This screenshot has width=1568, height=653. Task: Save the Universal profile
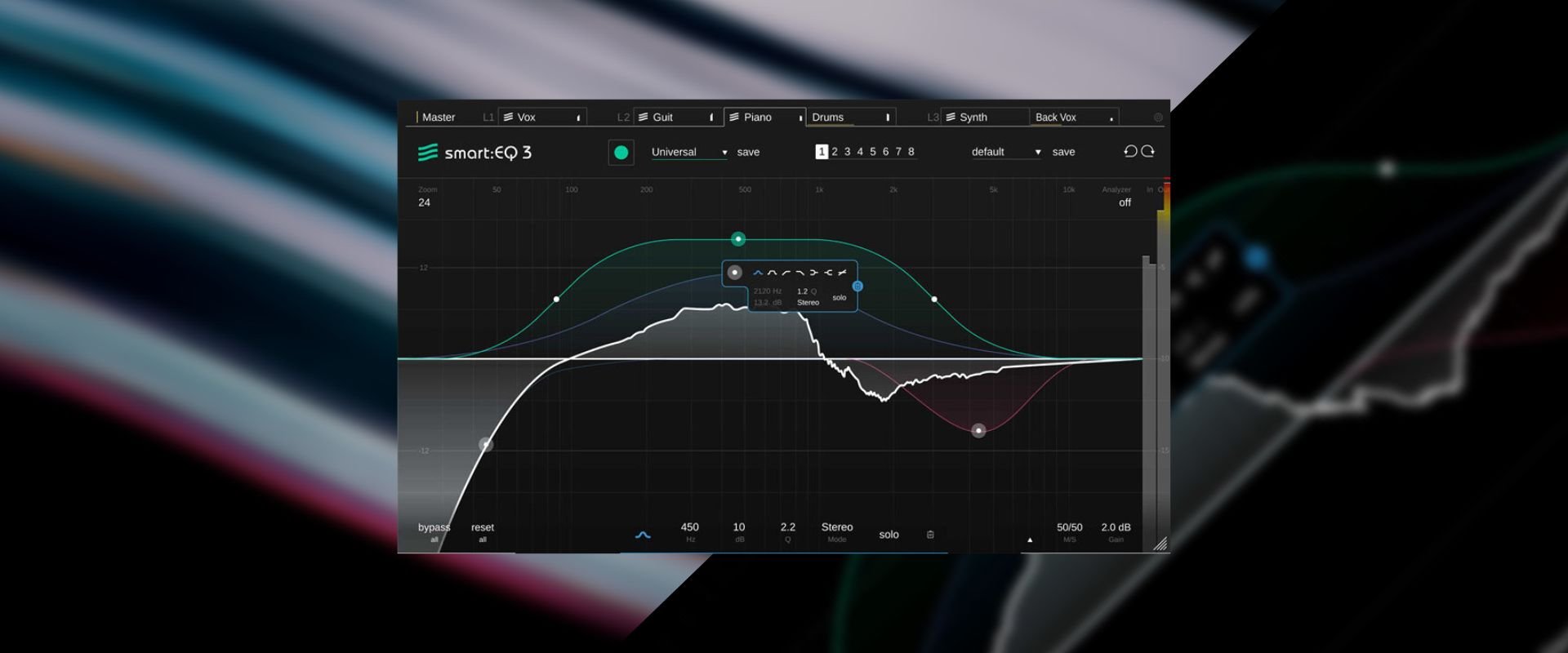(x=748, y=152)
